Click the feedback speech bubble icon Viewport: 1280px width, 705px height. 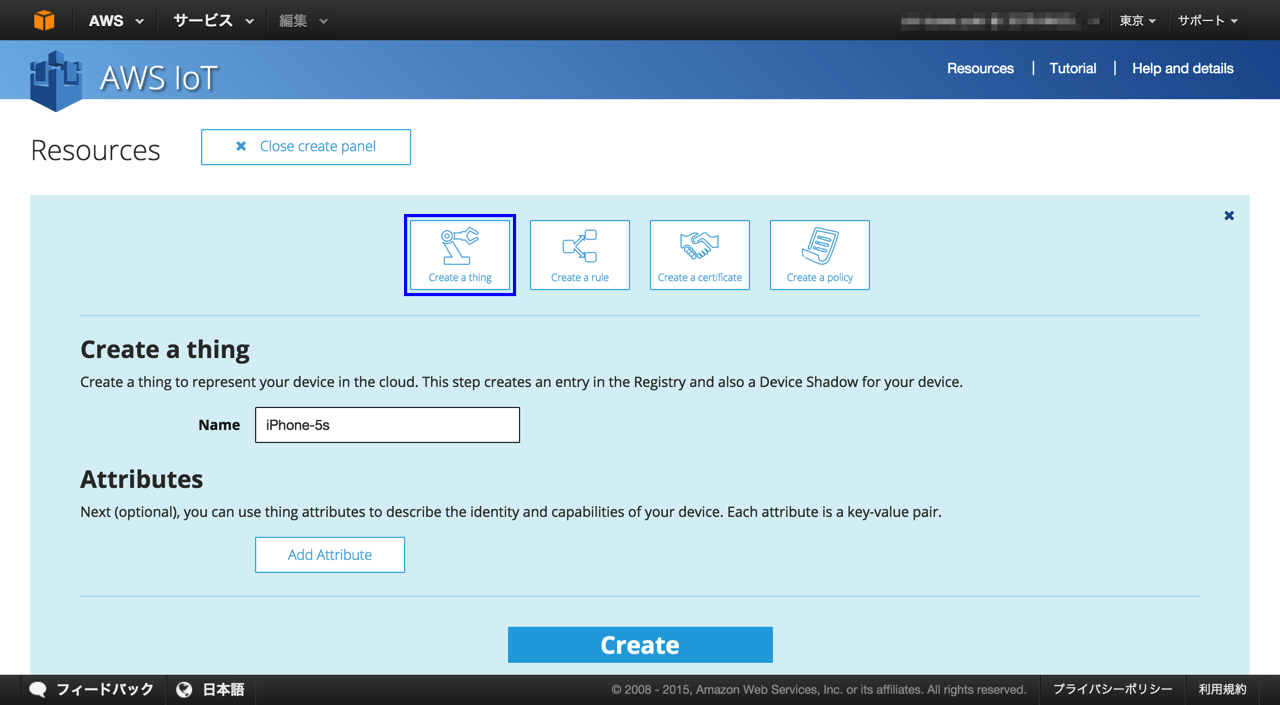tap(38, 689)
